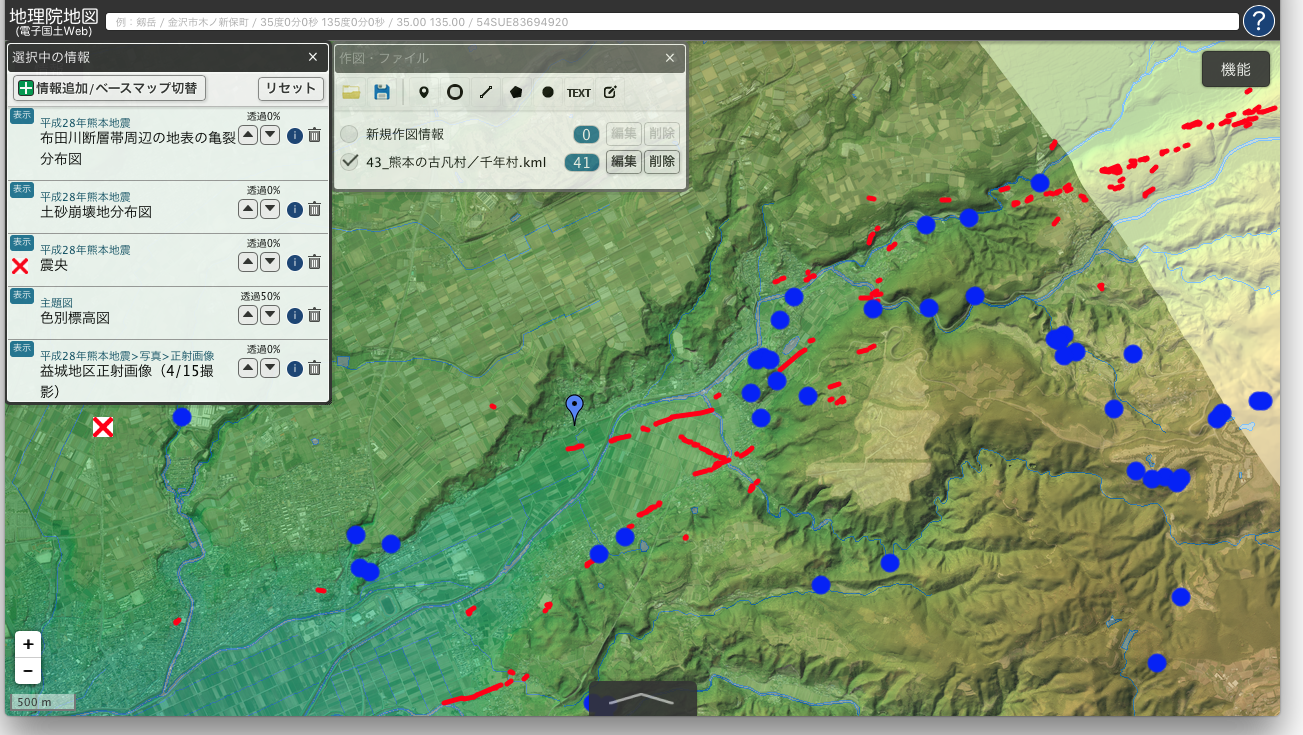
Task: Increase transparency of 色別標高図 with up arrow
Action: pyautogui.click(x=248, y=315)
